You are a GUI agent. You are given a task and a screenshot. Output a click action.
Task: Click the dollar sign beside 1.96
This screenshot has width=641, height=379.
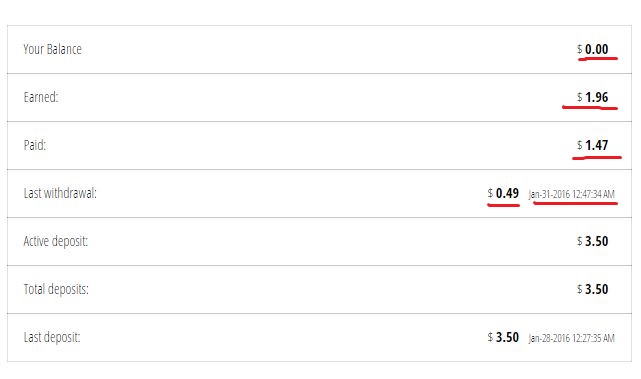pyautogui.click(x=580, y=97)
